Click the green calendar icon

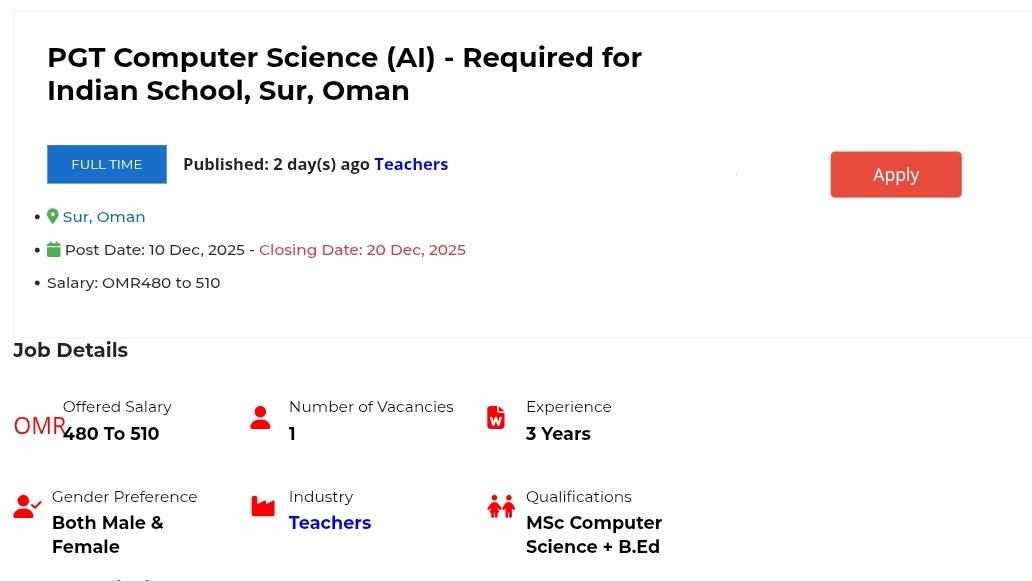coord(54,250)
